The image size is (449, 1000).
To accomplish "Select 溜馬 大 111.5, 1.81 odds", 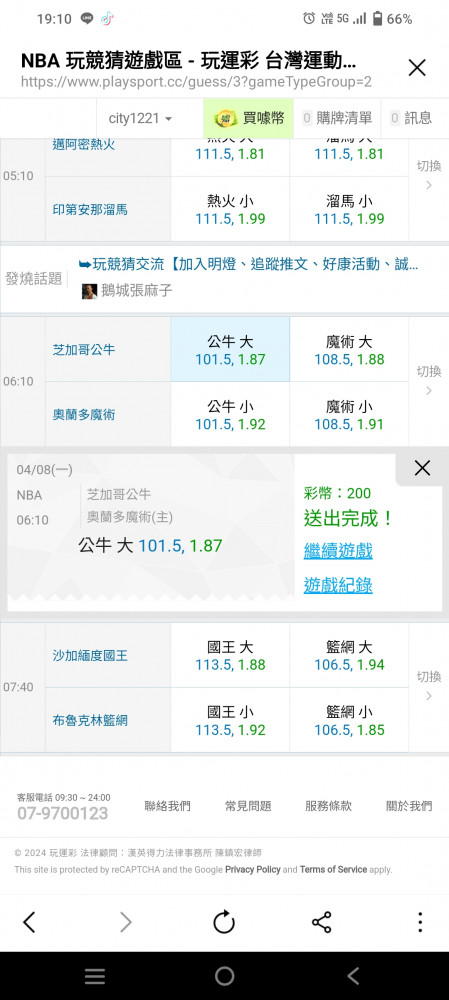I will click(x=349, y=154).
